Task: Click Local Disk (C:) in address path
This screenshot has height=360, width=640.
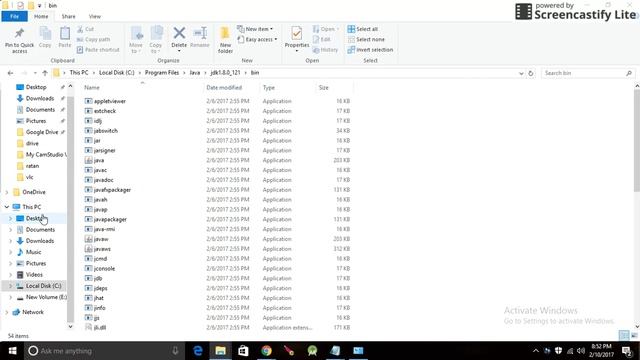Action: [116, 73]
